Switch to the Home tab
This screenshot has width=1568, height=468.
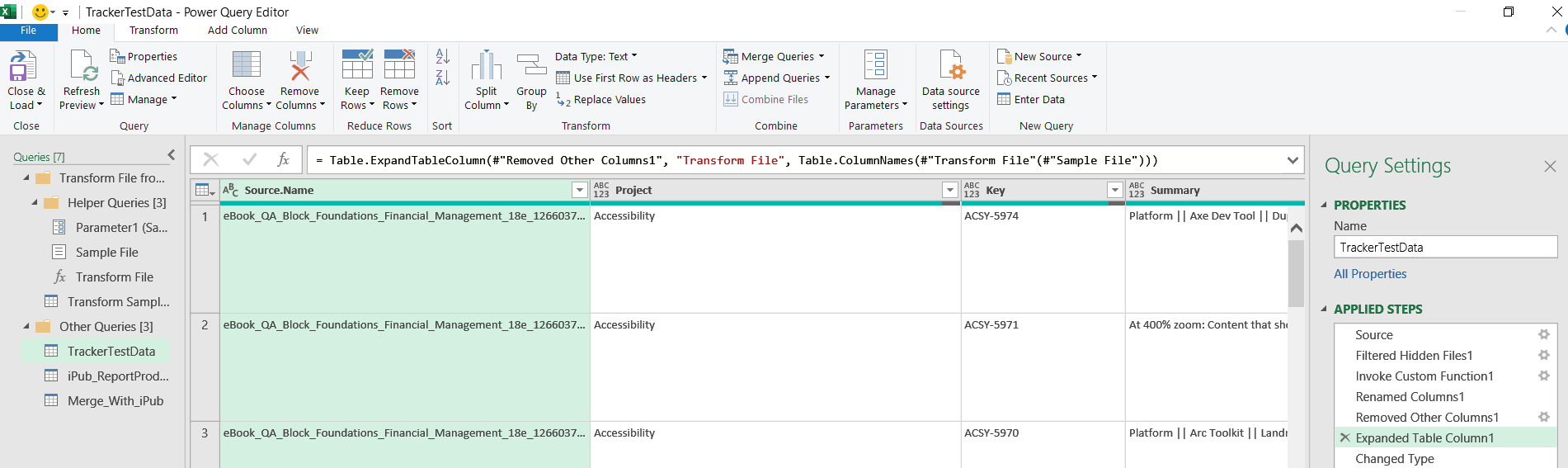86,31
